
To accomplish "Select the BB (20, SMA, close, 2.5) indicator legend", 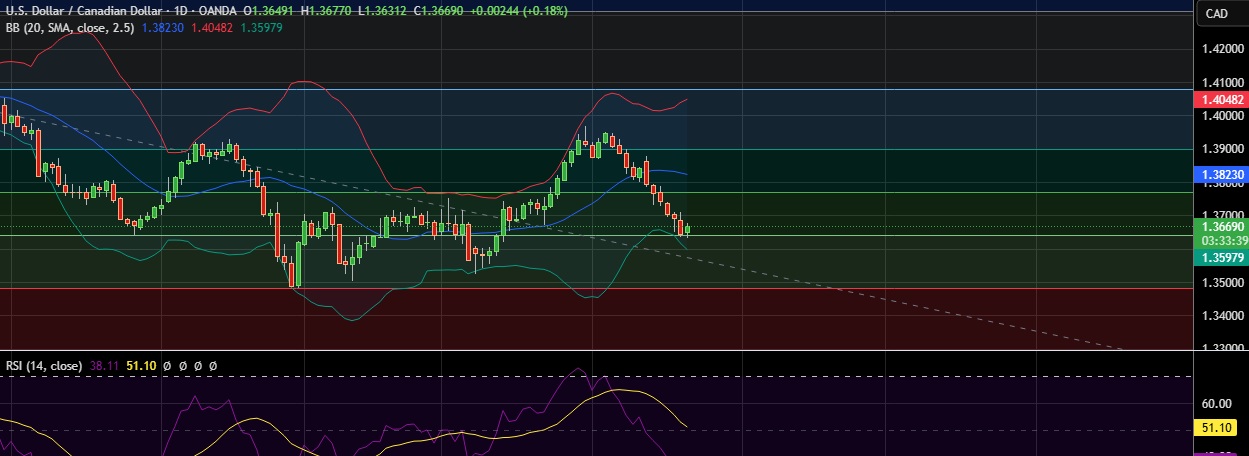I will (x=69, y=28).
